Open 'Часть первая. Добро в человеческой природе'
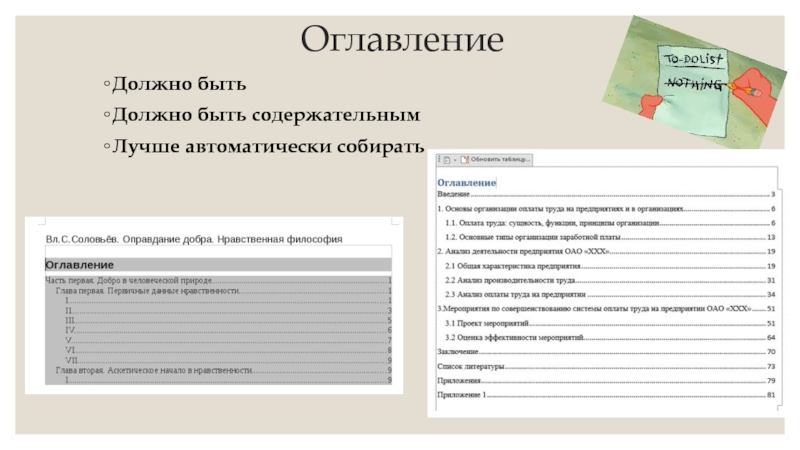This screenshot has width=800, height=450. tap(218, 281)
